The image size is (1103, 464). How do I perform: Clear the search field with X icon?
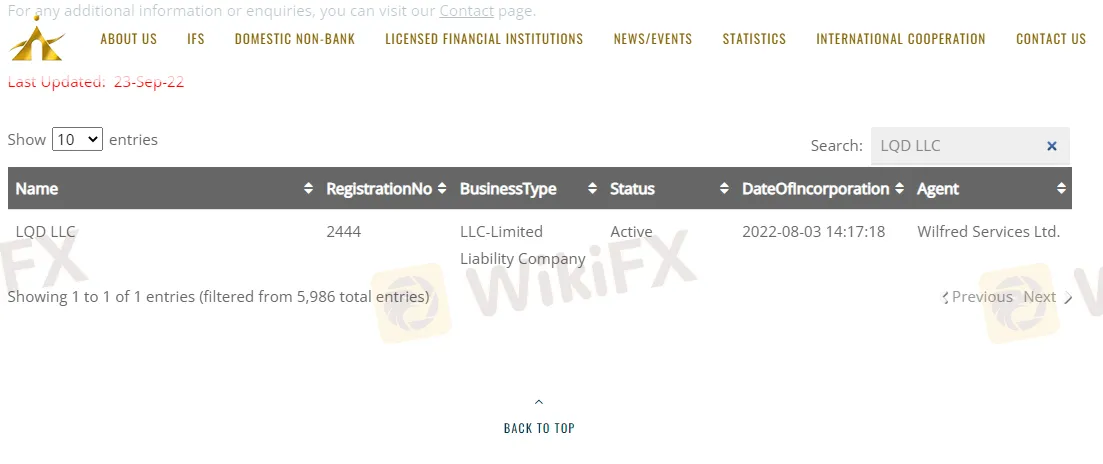point(1051,146)
